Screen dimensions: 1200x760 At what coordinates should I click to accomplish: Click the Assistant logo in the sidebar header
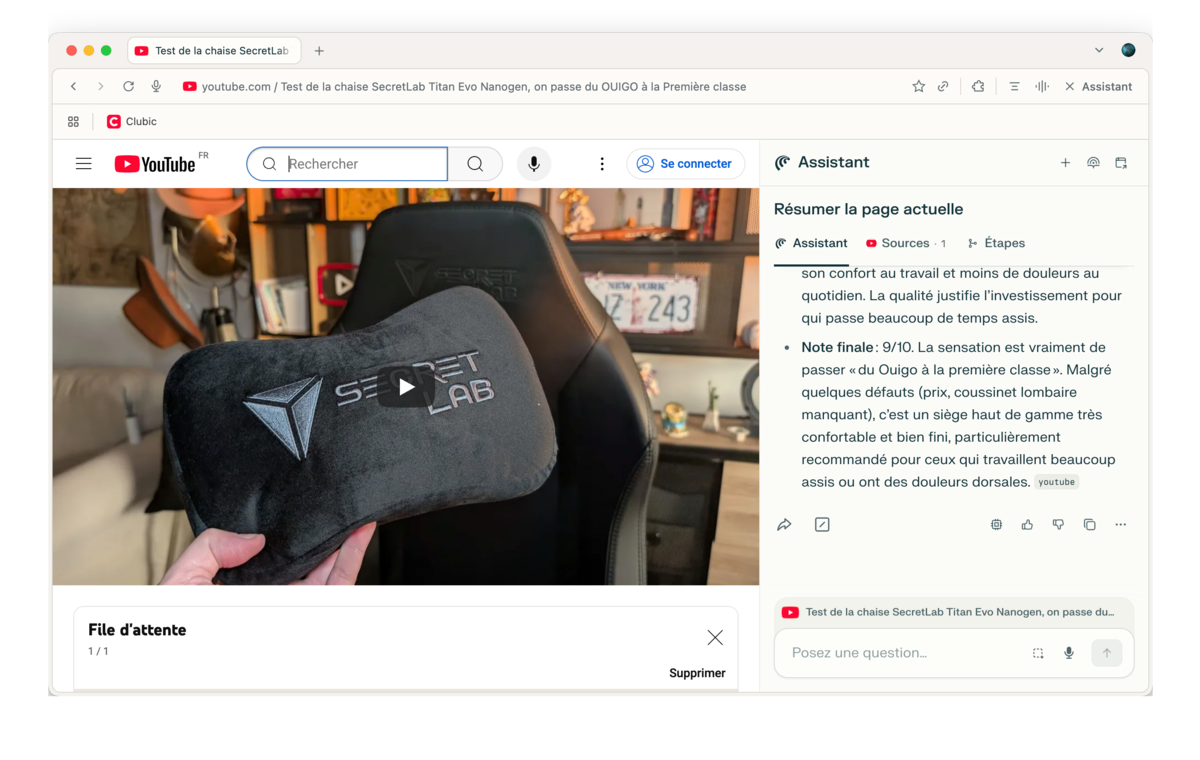tap(782, 163)
